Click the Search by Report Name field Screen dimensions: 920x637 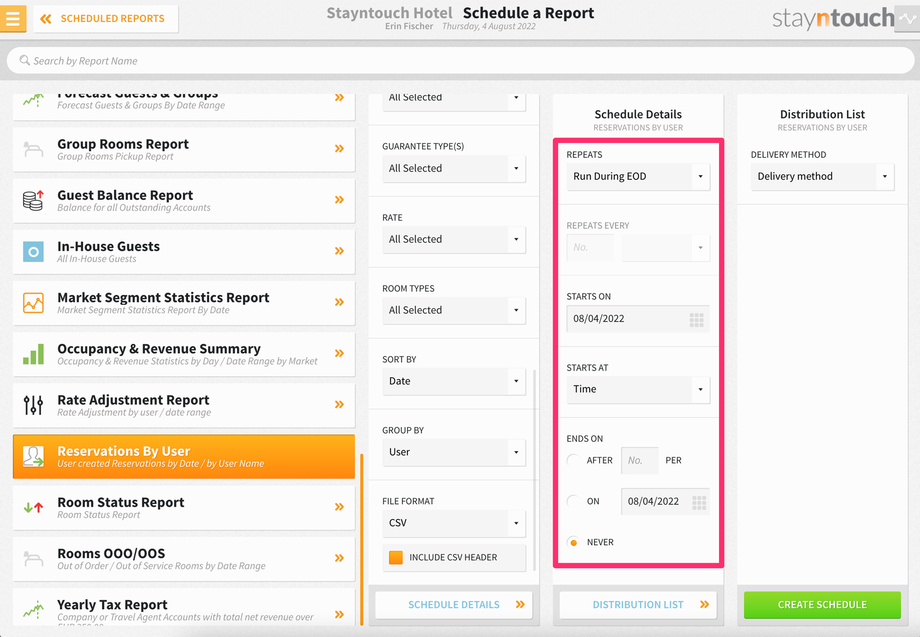click(x=460, y=60)
